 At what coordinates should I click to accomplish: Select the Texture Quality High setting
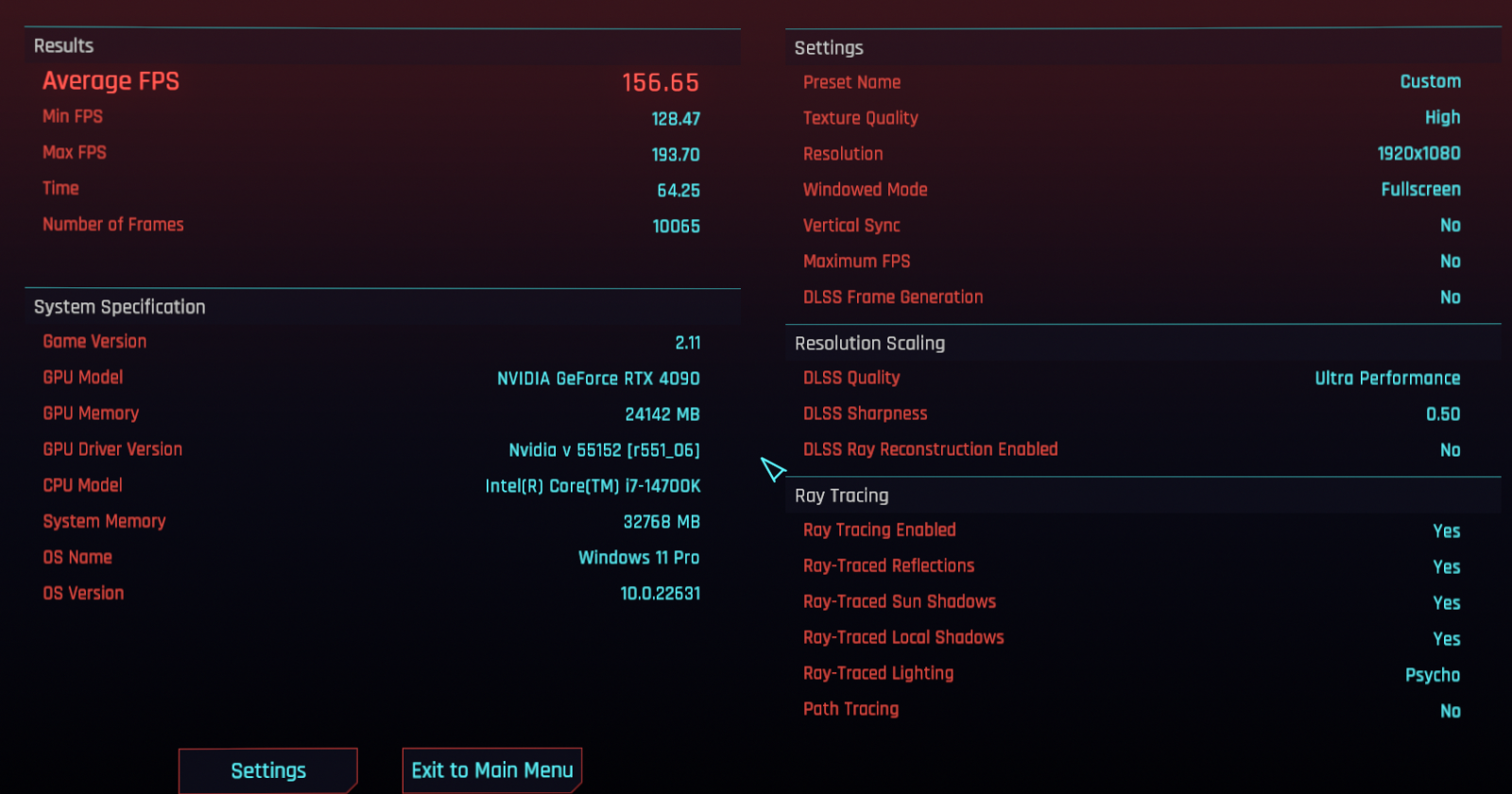(1442, 117)
